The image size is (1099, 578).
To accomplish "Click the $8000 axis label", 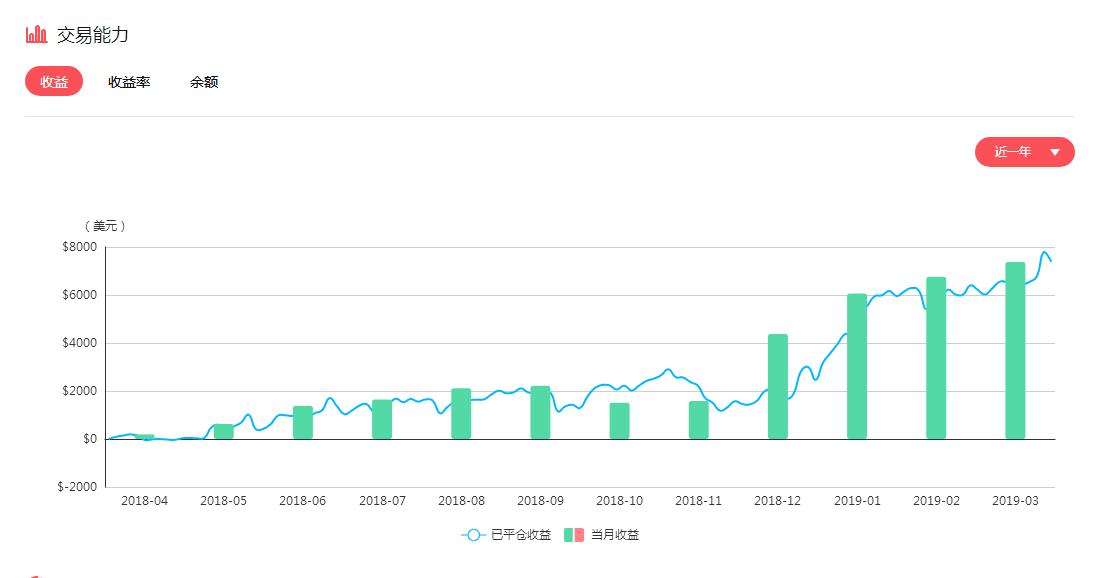I will click(x=80, y=247).
